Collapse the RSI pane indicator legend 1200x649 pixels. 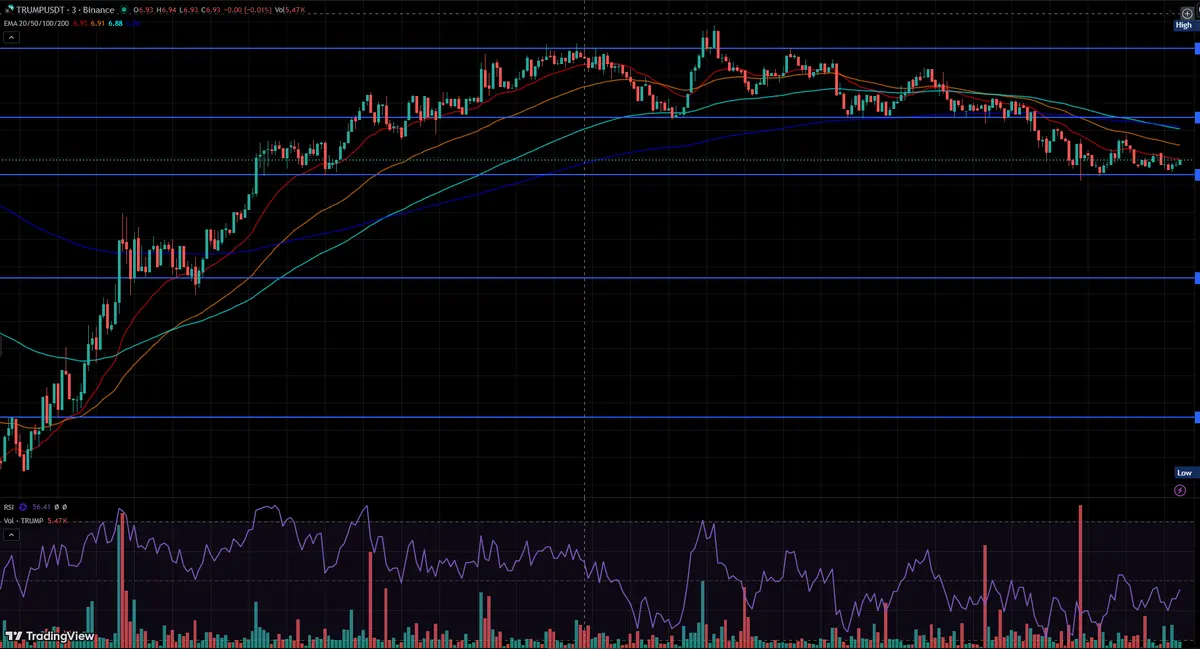click(11, 535)
